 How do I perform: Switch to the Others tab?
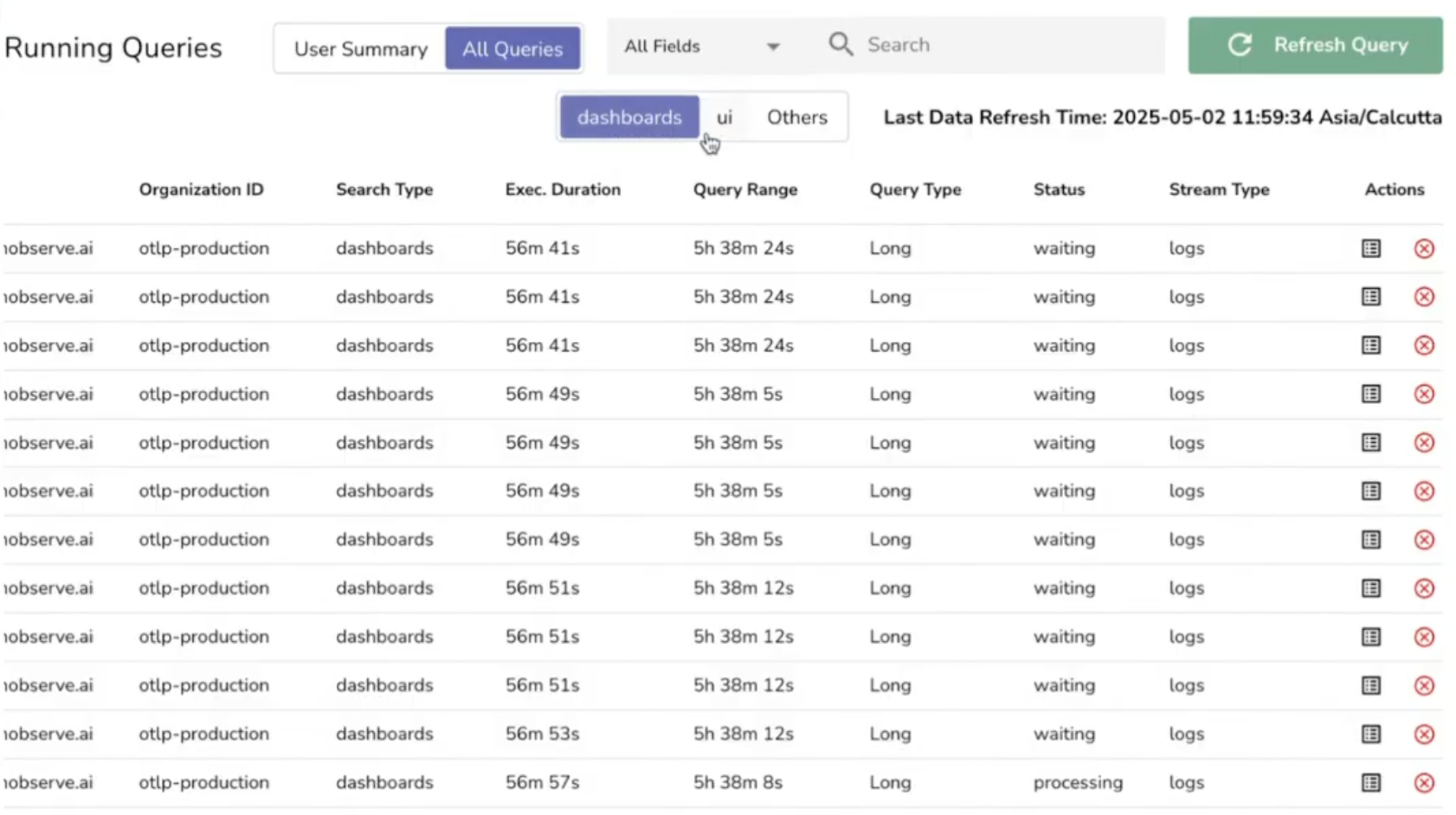(796, 117)
